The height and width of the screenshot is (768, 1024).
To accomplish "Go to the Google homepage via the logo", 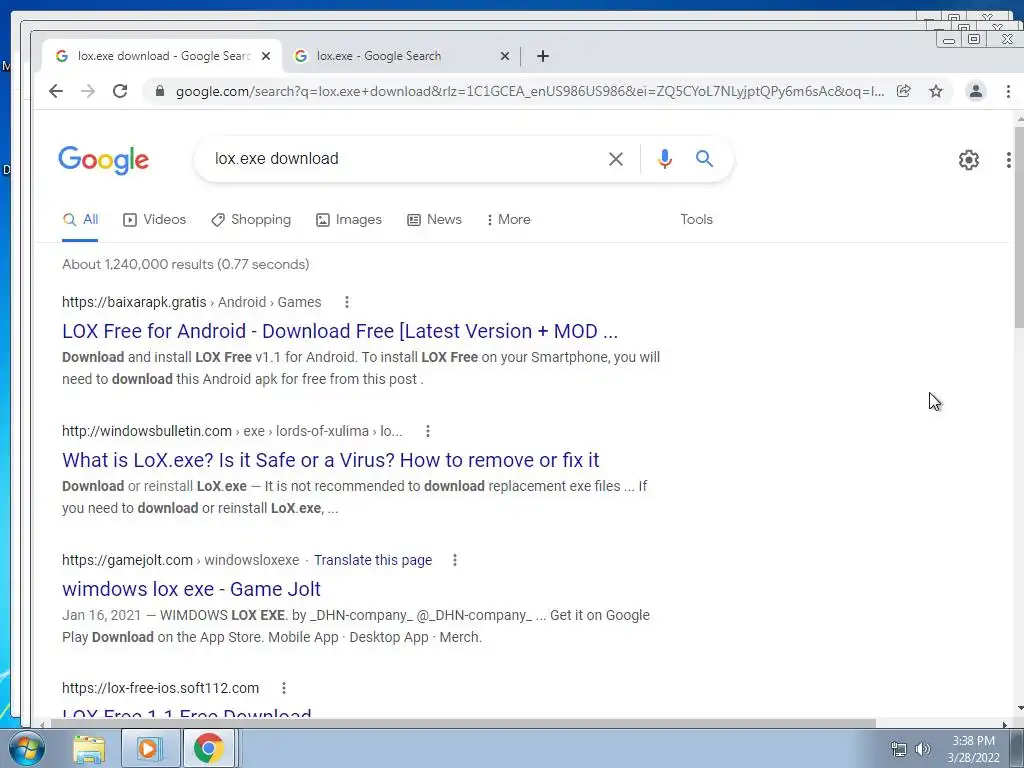I will 103,160.
